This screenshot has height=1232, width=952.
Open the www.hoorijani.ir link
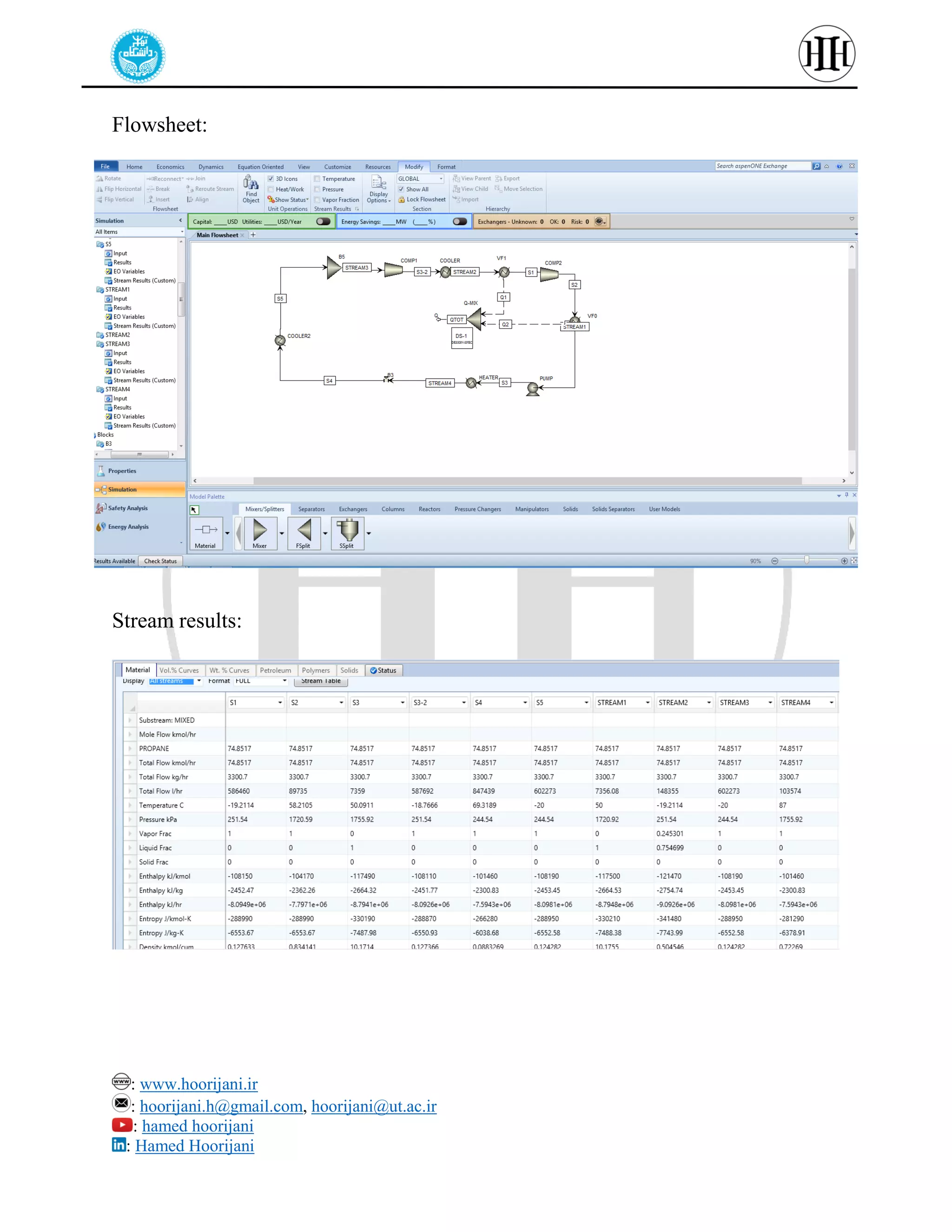[198, 1084]
